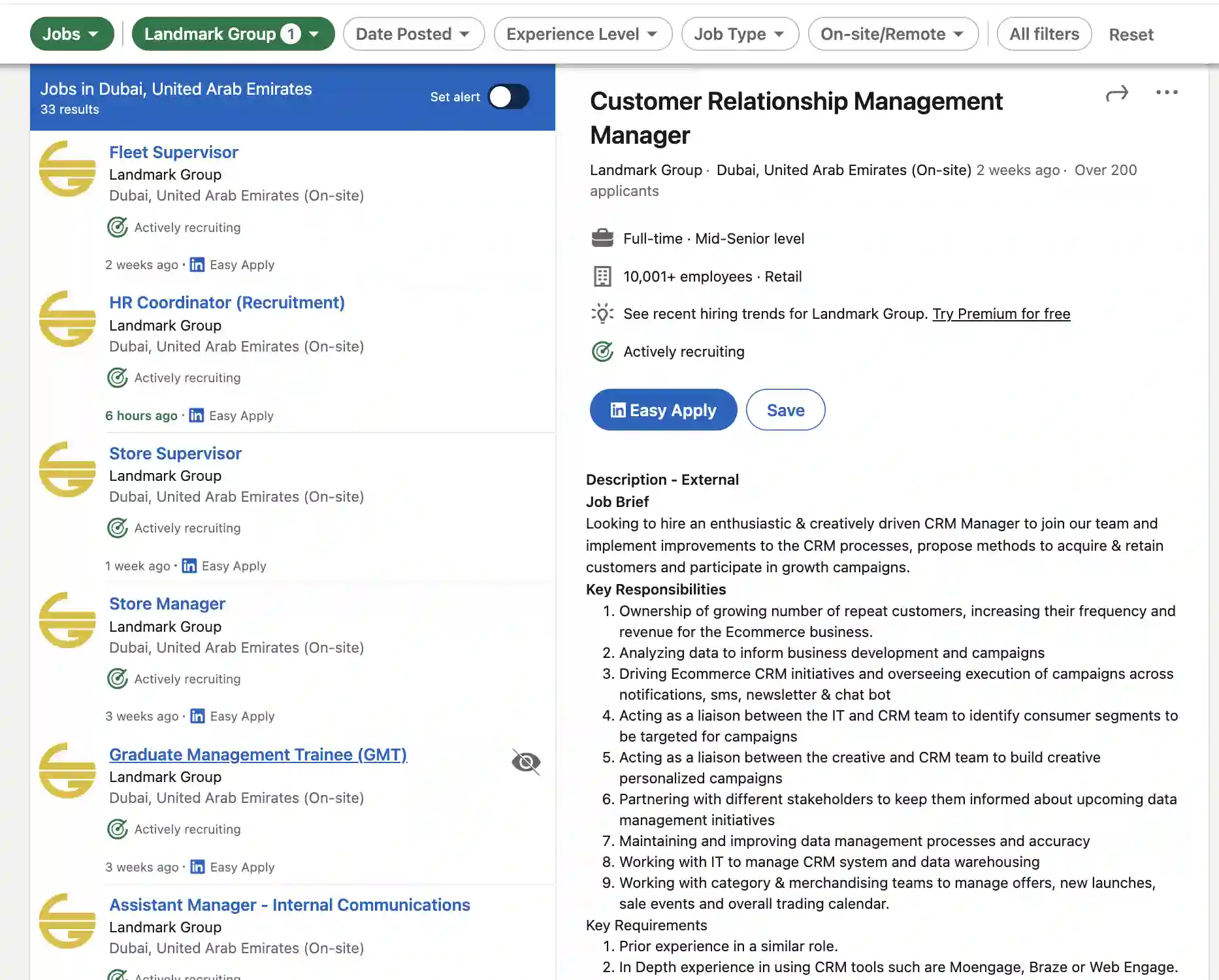
Task: Open the Landmark Group company filter
Action: [233, 34]
